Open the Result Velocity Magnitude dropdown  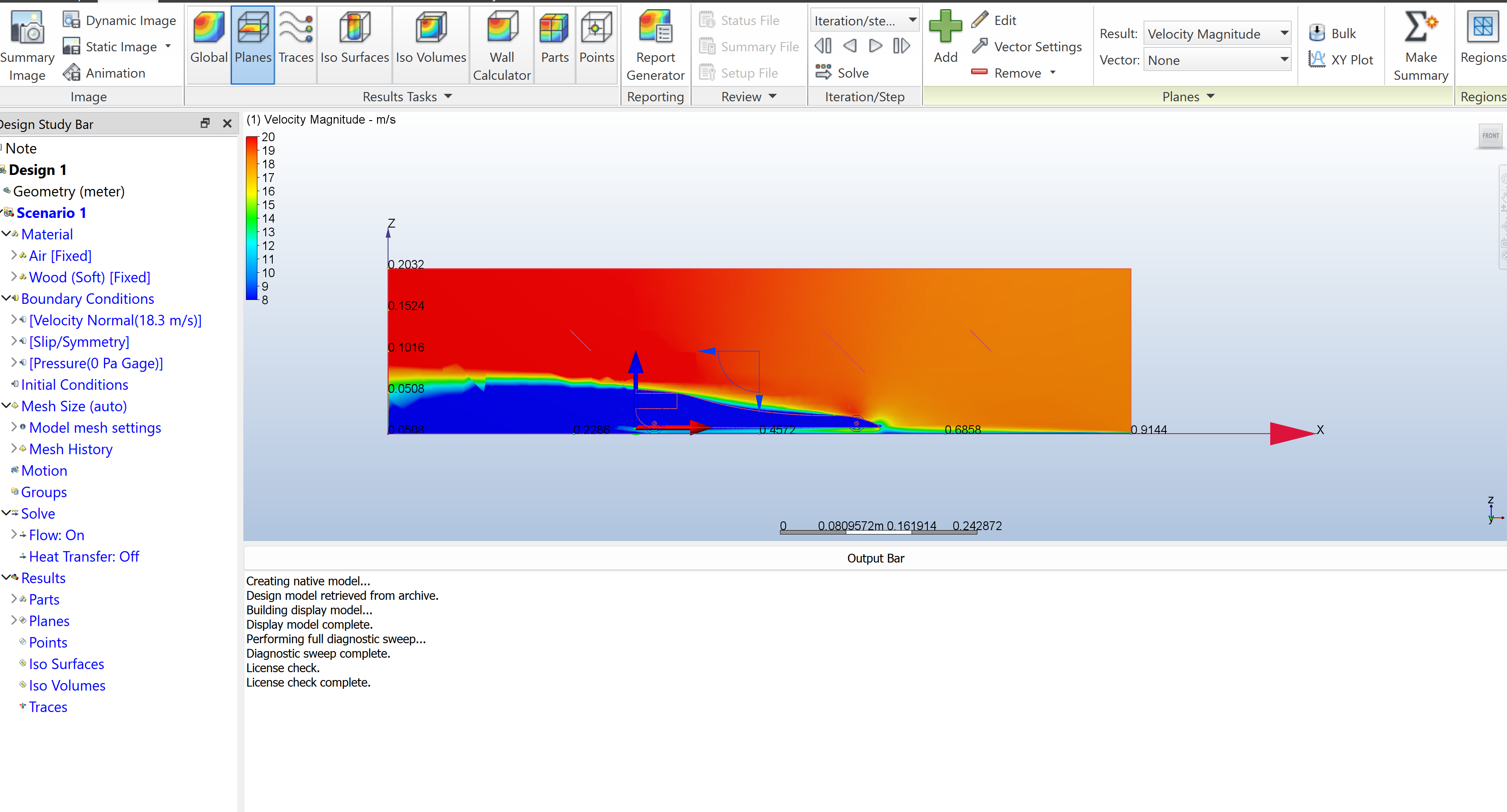[1284, 33]
